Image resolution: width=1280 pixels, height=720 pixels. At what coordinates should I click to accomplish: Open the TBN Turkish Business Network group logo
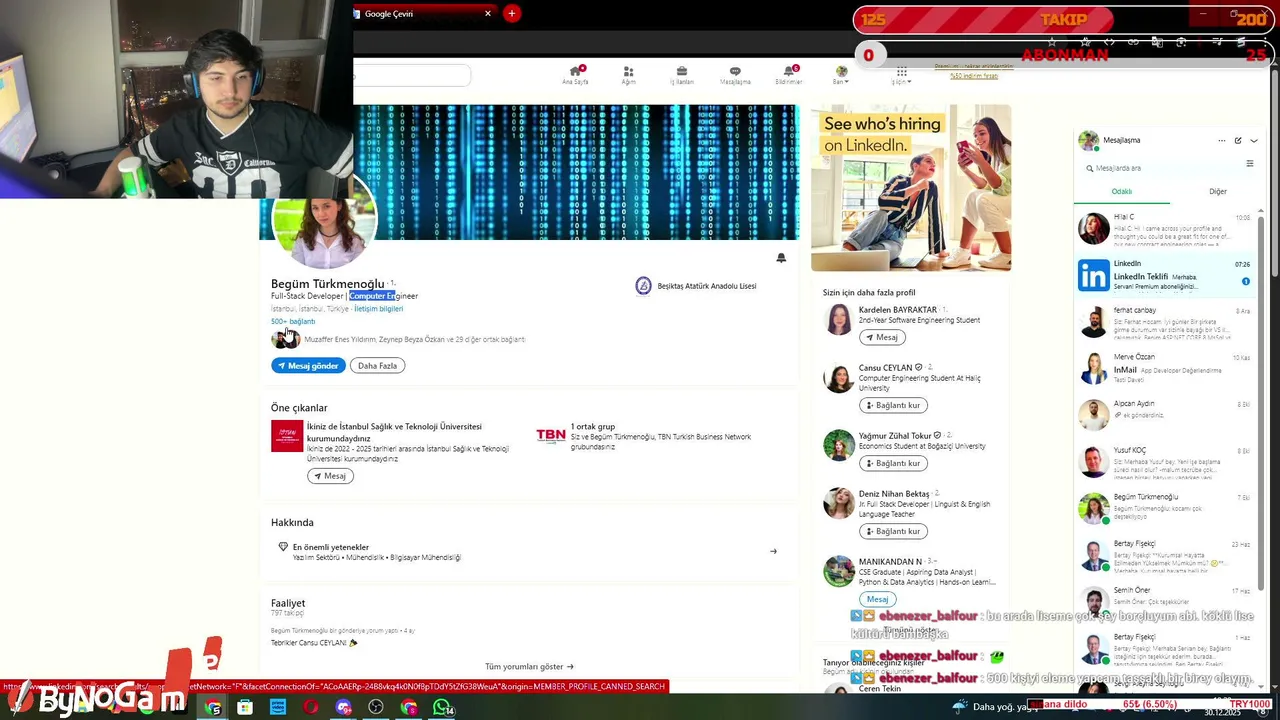(x=551, y=435)
